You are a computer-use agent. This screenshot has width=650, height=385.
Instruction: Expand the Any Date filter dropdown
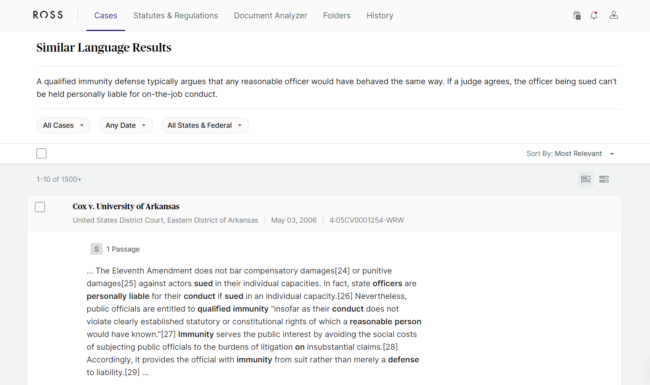point(126,125)
